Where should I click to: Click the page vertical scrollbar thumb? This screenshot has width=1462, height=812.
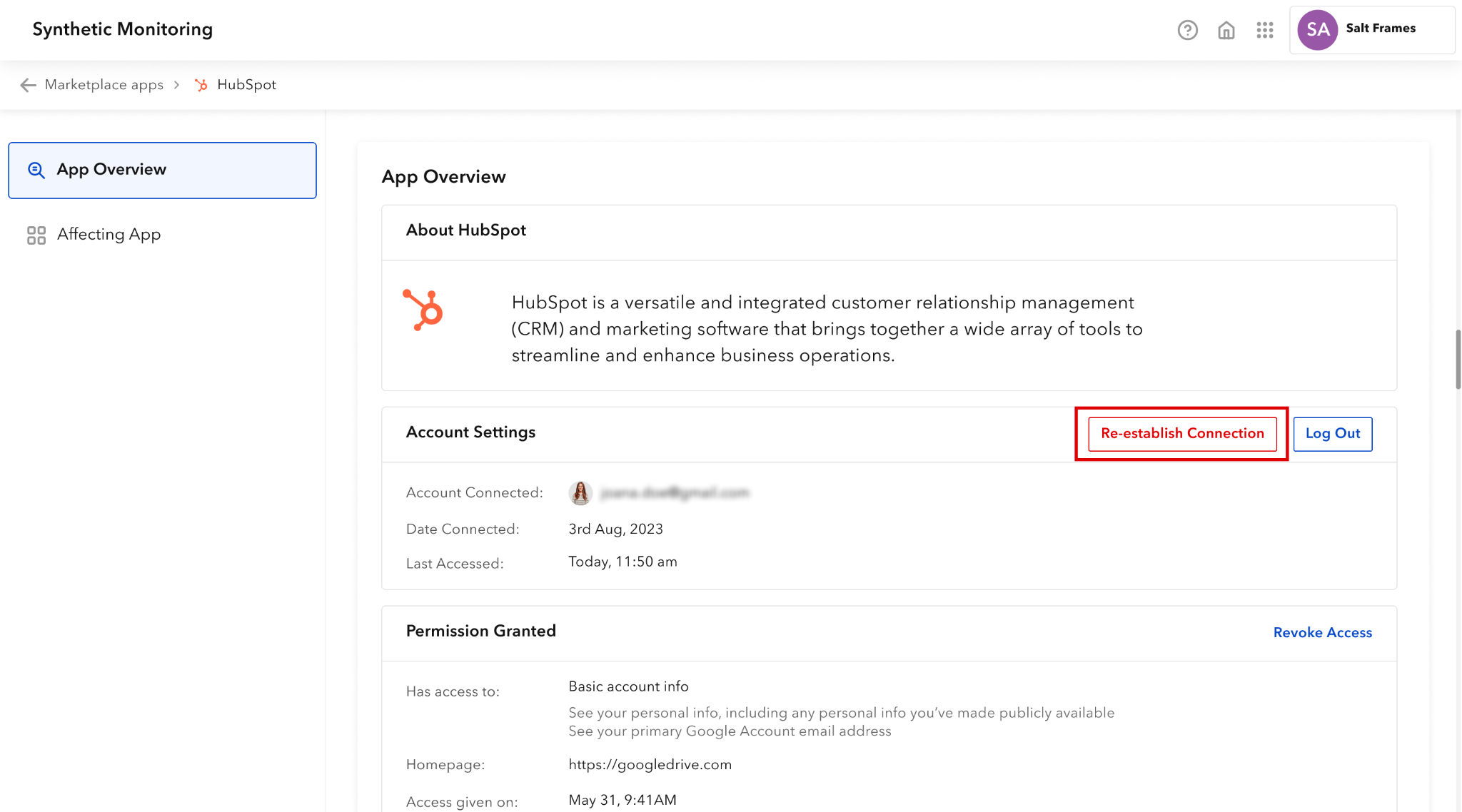1458,359
